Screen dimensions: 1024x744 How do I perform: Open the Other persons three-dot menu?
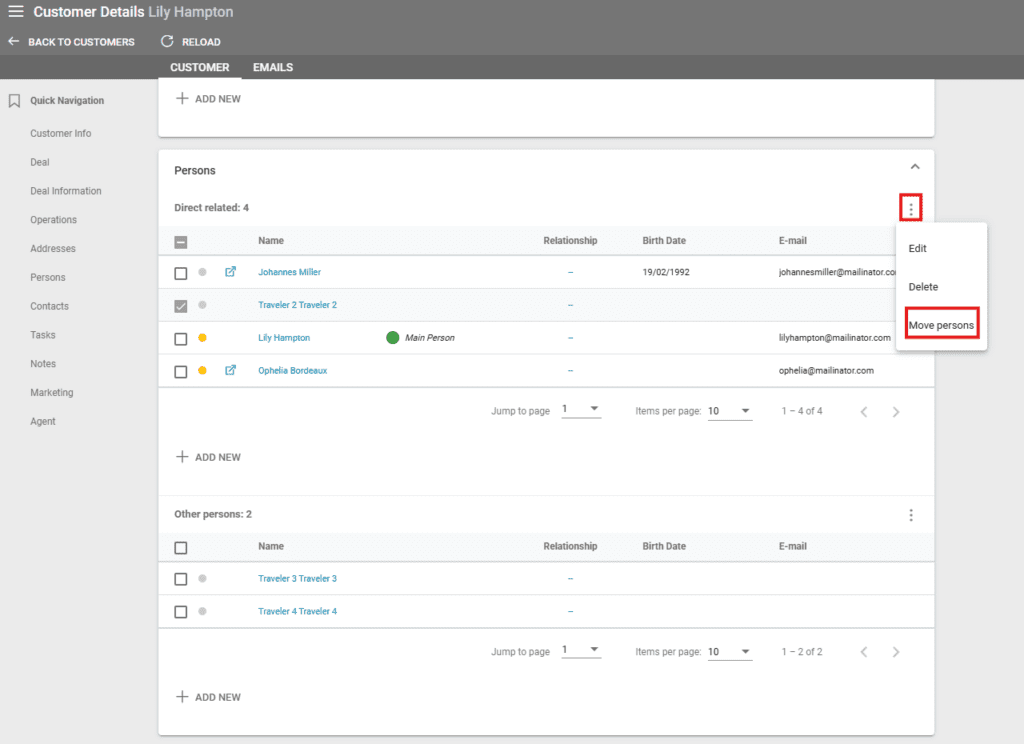click(910, 515)
